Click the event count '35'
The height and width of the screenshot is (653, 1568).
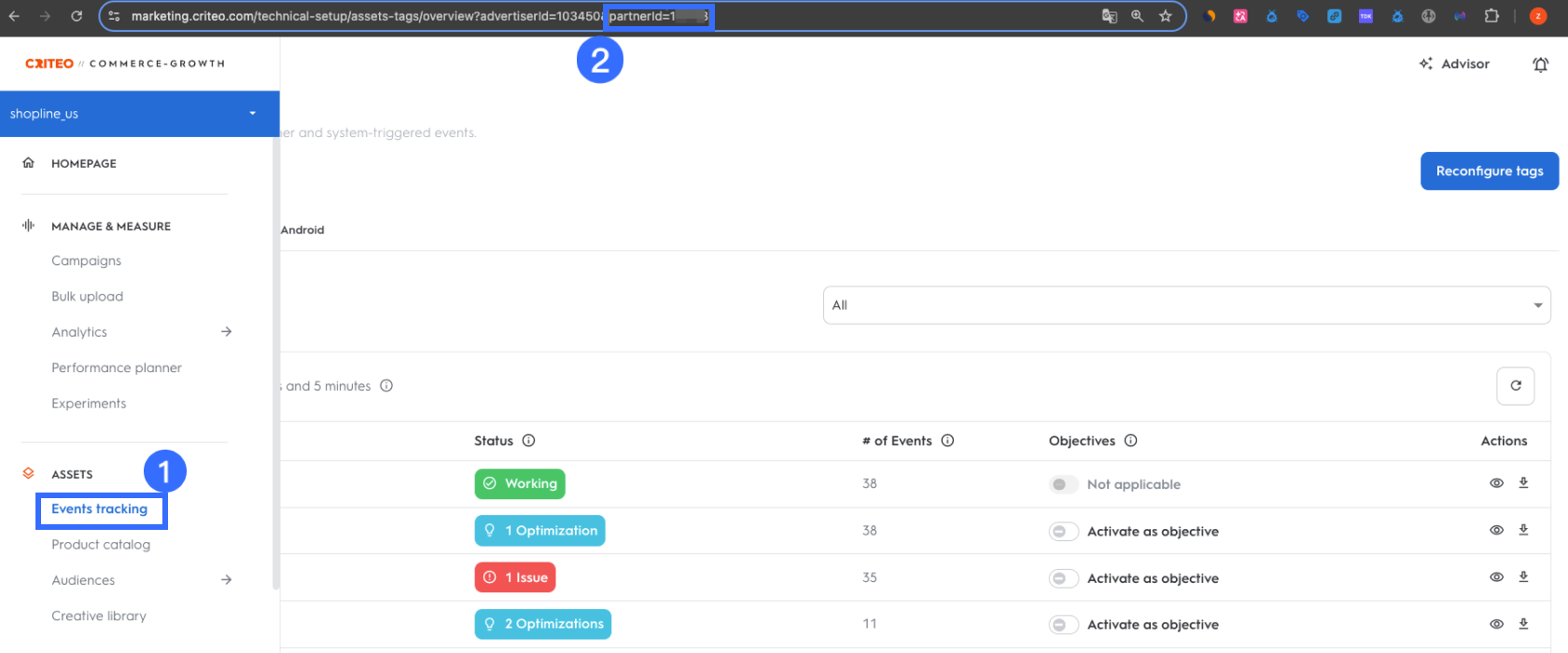pos(869,577)
